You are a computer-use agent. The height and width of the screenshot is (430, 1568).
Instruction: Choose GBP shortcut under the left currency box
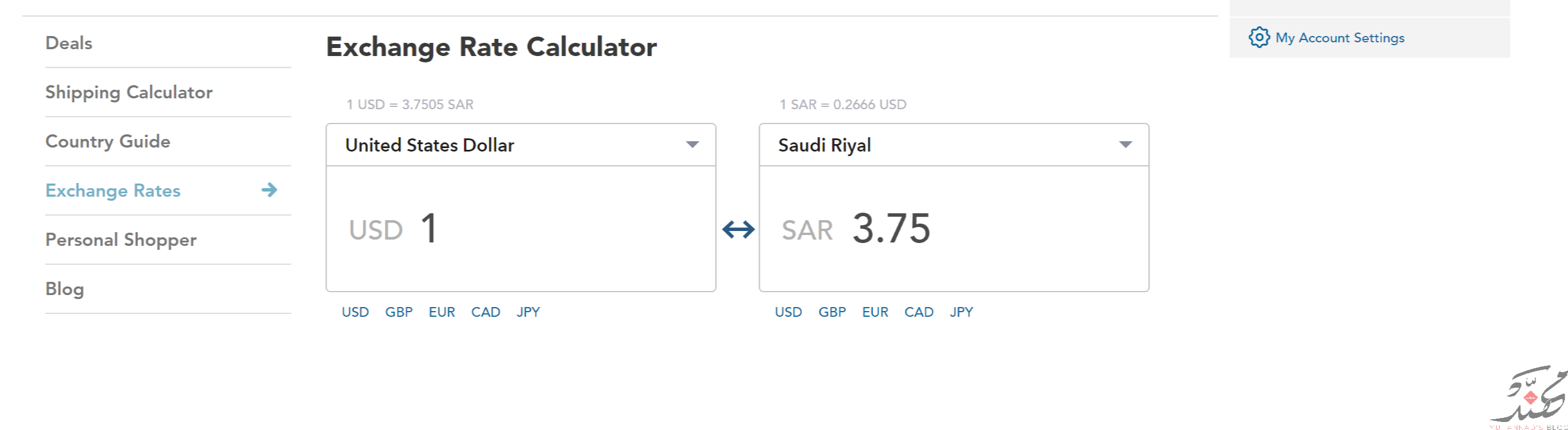[399, 312]
